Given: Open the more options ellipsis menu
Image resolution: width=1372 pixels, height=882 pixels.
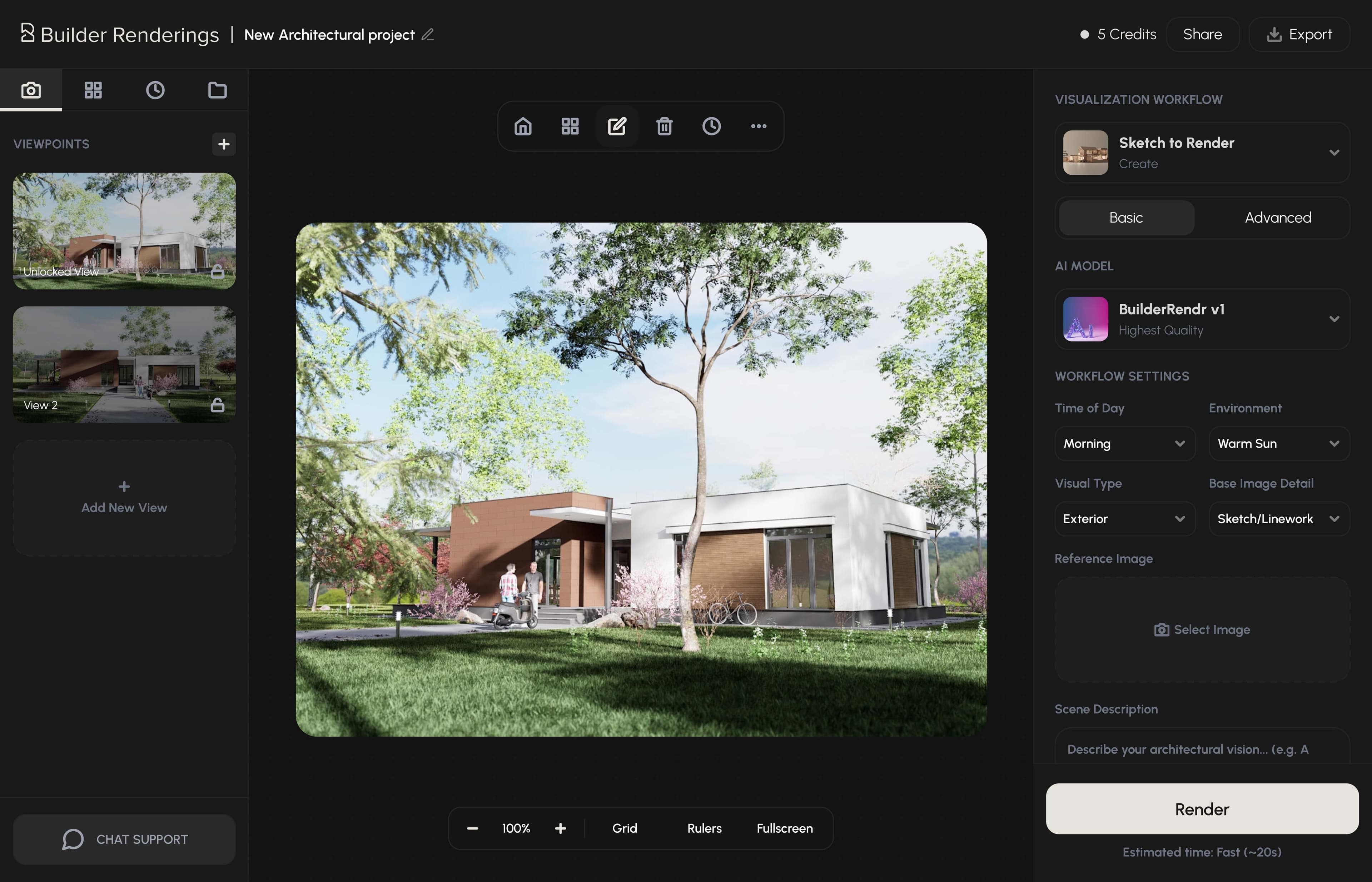Looking at the screenshot, I should point(759,126).
